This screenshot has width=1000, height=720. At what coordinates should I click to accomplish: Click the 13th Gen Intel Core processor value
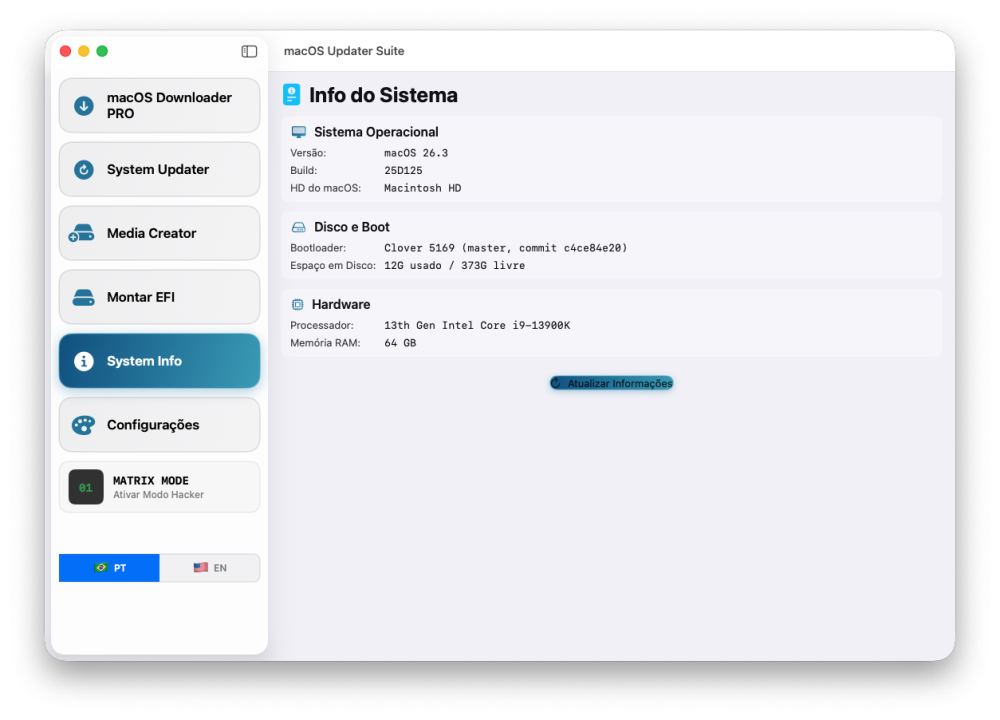coord(477,325)
